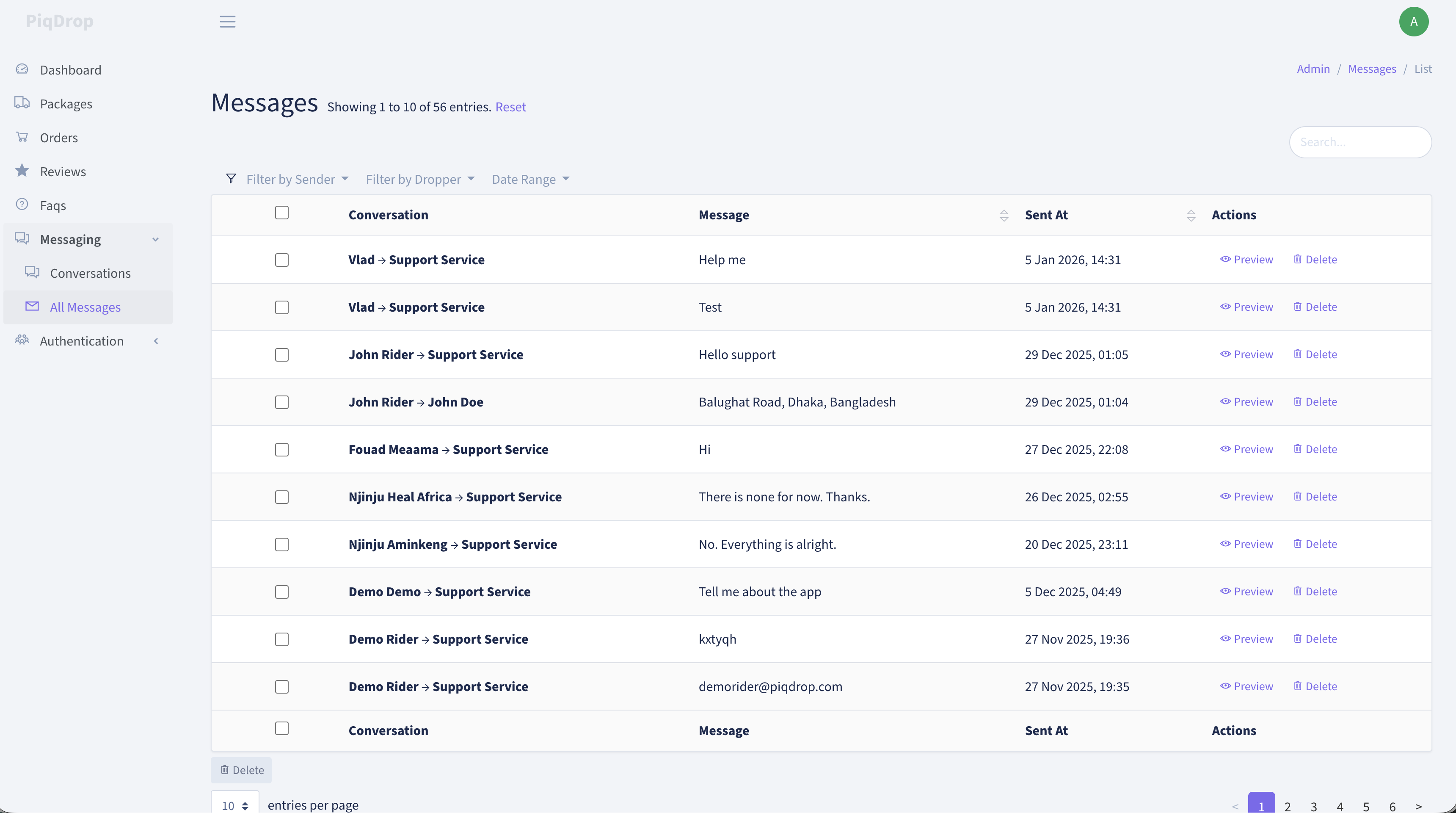Expand the Authentication menu chevron
1456x813 pixels.
point(156,341)
